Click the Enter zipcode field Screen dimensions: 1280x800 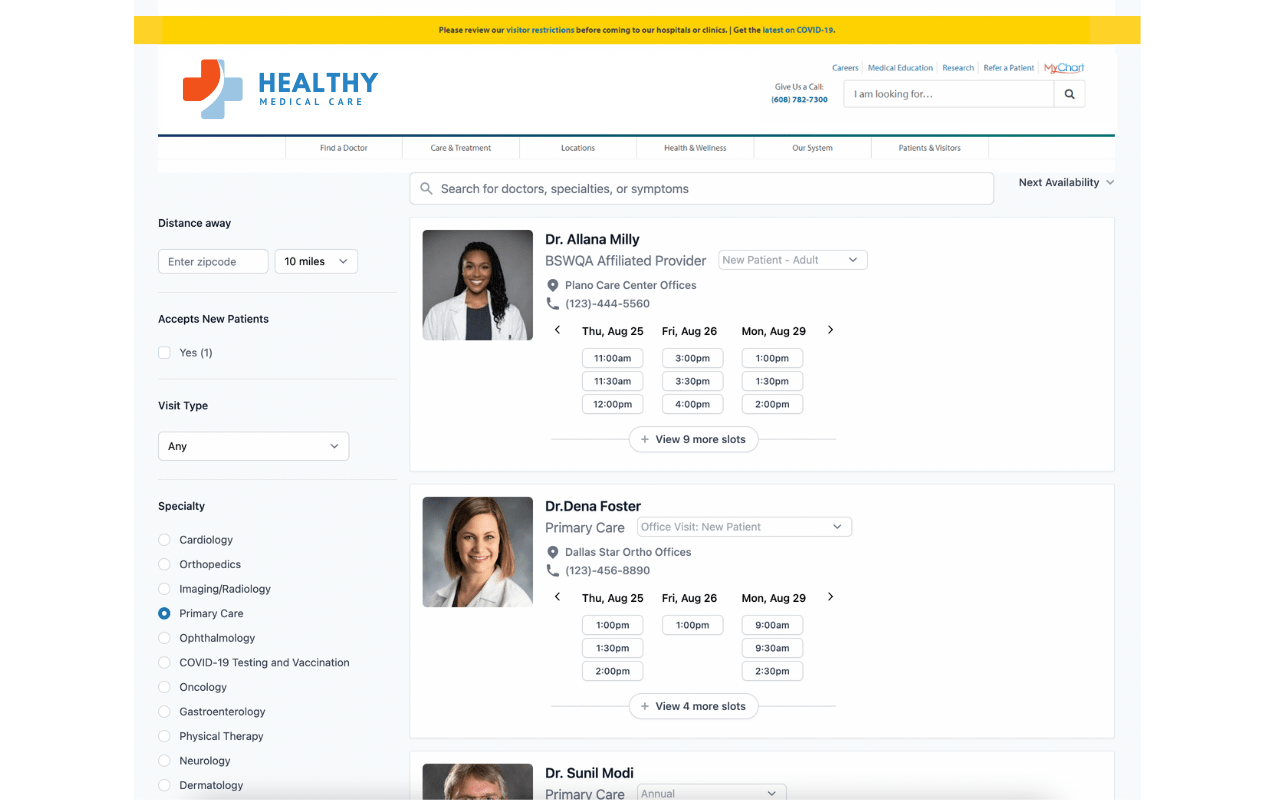(x=213, y=261)
